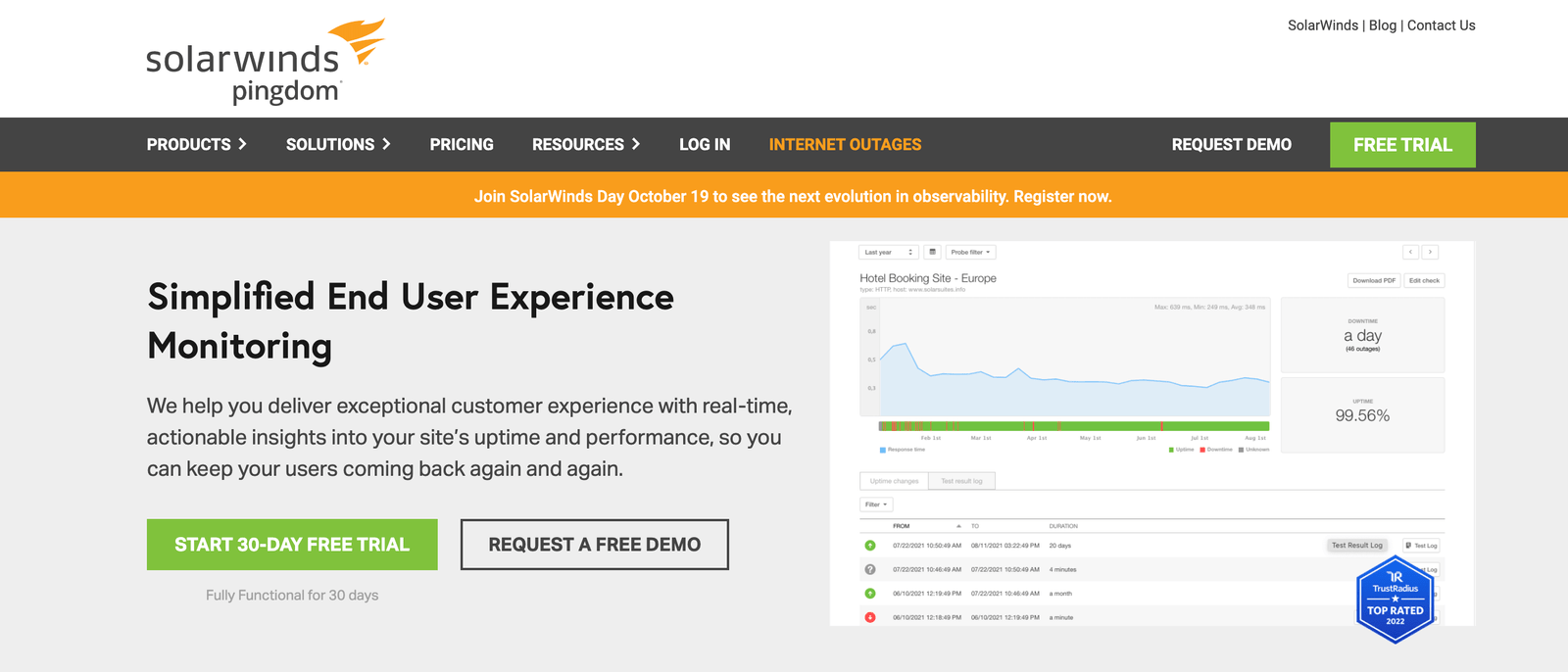1568x672 pixels.
Task: Click the DURATION column header
Action: [1063, 526]
